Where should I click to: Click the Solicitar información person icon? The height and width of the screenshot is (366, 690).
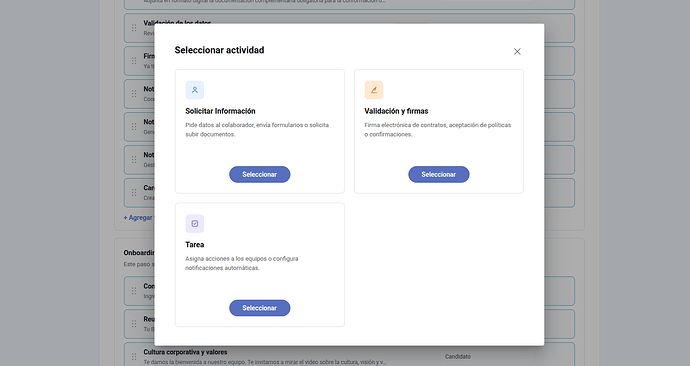(195, 90)
